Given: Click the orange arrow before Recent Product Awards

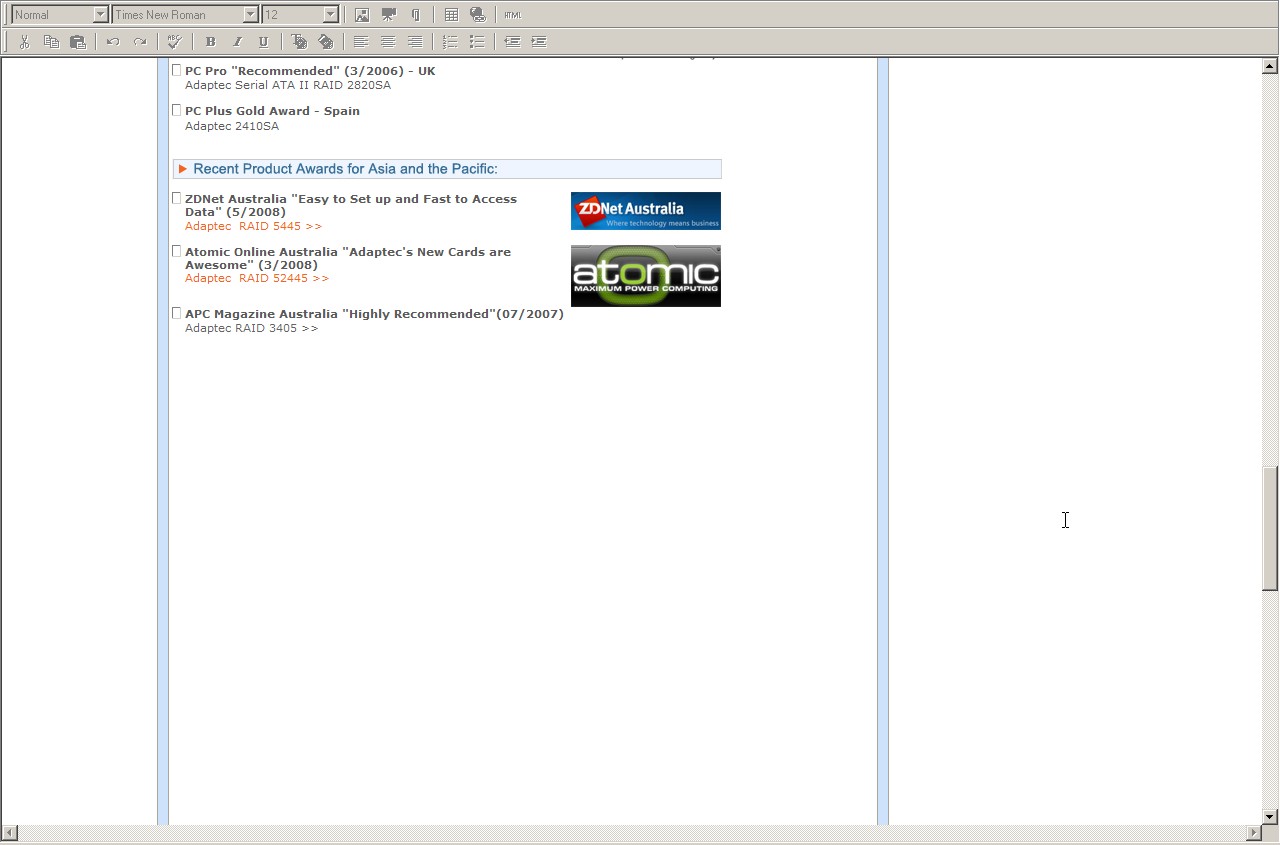Looking at the screenshot, I should pyautogui.click(x=182, y=169).
